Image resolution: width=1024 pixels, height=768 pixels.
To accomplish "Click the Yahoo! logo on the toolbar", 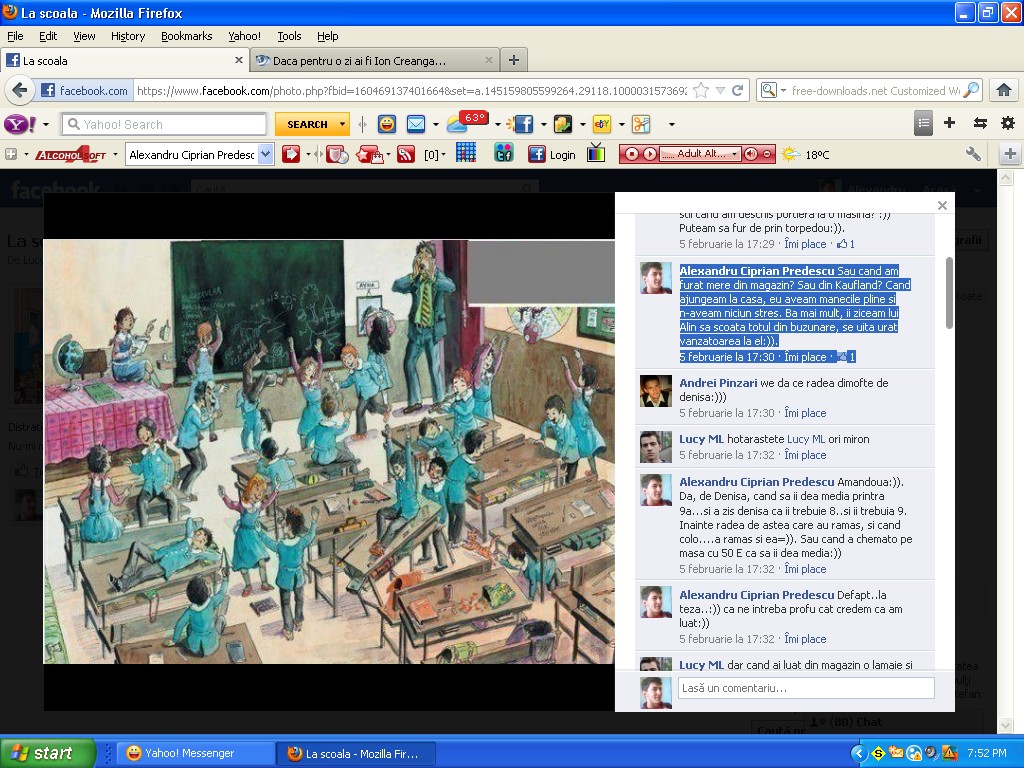I will [20, 124].
